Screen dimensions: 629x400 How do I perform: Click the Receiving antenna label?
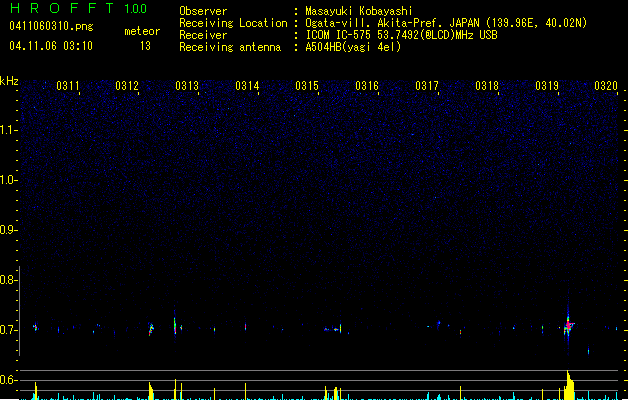point(230,47)
